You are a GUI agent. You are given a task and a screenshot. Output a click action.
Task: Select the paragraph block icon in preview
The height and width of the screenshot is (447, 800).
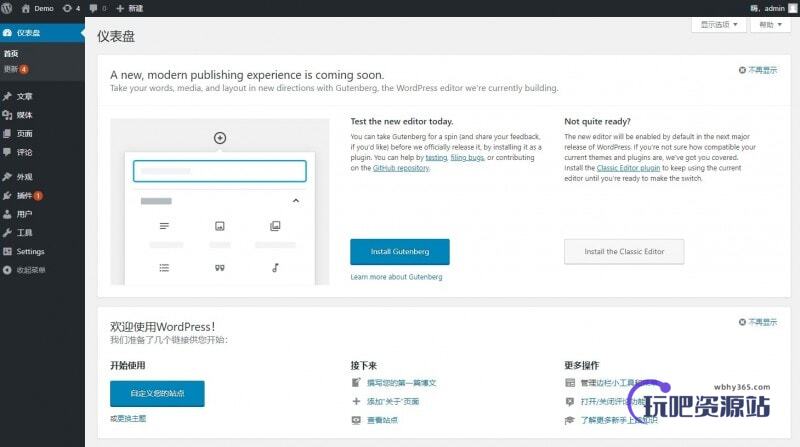pyautogui.click(x=164, y=226)
